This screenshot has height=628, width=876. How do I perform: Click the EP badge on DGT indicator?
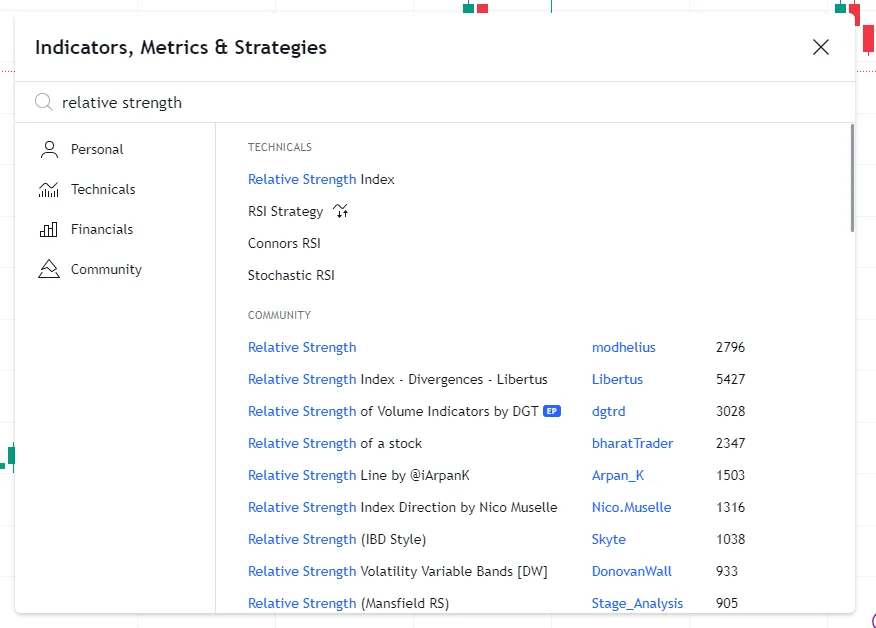point(552,411)
